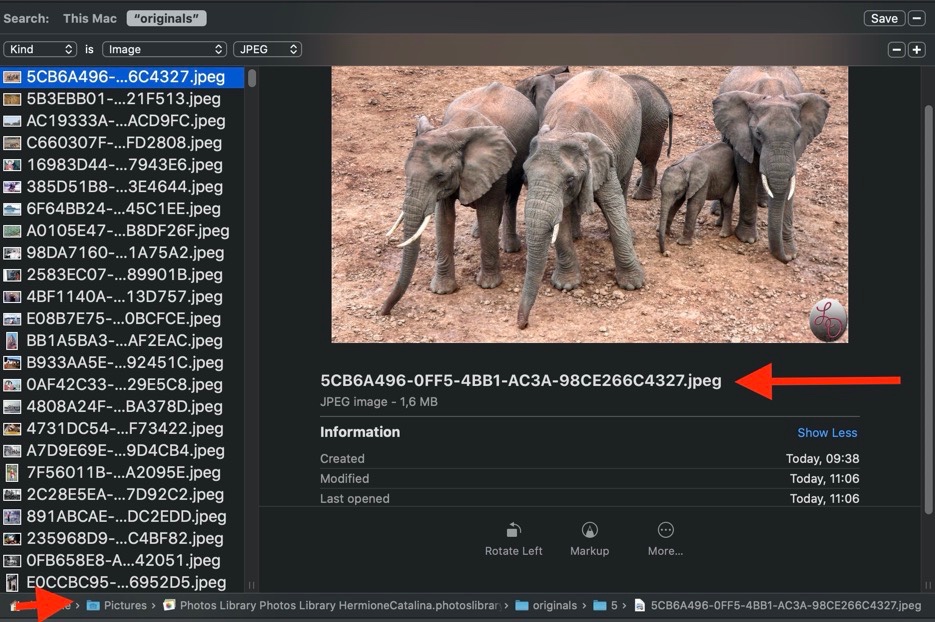Screen dimensions: 935x622
Task: Open the More actions icon
Action: pos(665,531)
